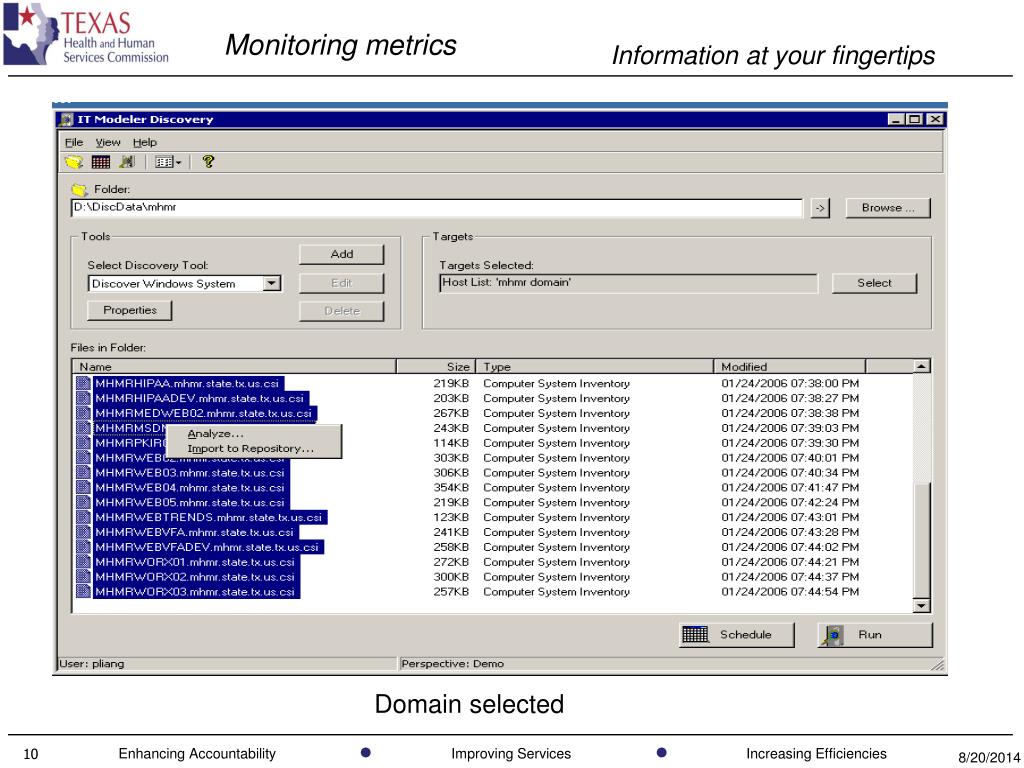Close the IT Modeler Discovery window
Image resolution: width=1024 pixels, height=768 pixels.
[x=936, y=120]
